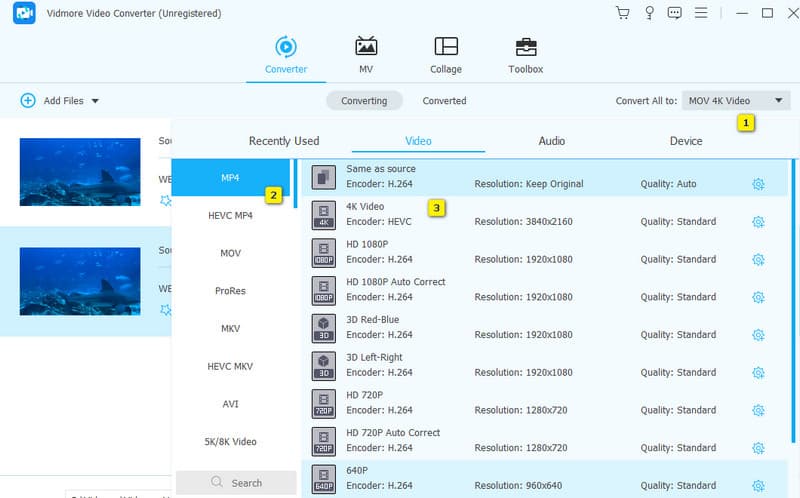The width and height of the screenshot is (800, 498).
Task: Open the hamburger menu icon
Action: [x=701, y=13]
